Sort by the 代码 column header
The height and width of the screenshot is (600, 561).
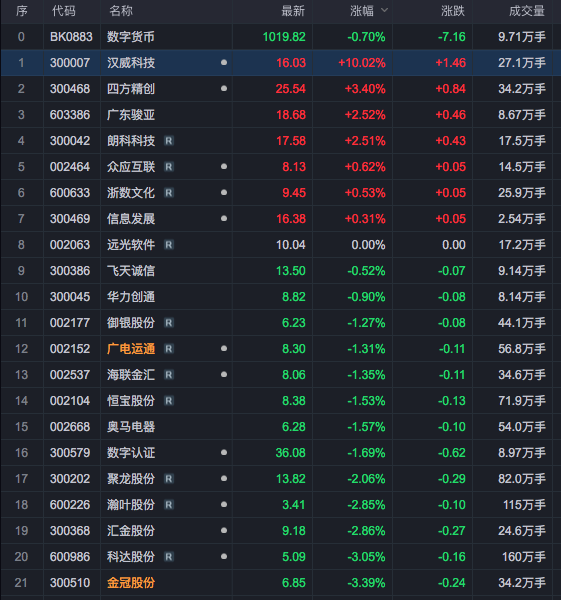(64, 11)
